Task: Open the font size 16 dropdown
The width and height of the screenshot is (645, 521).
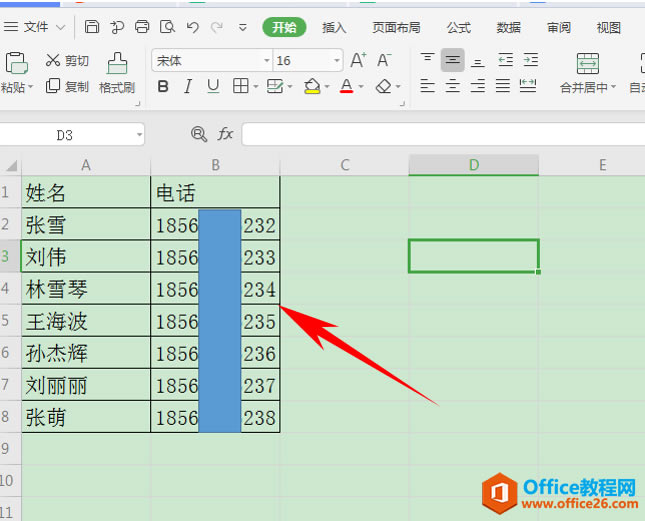Action: [337, 60]
